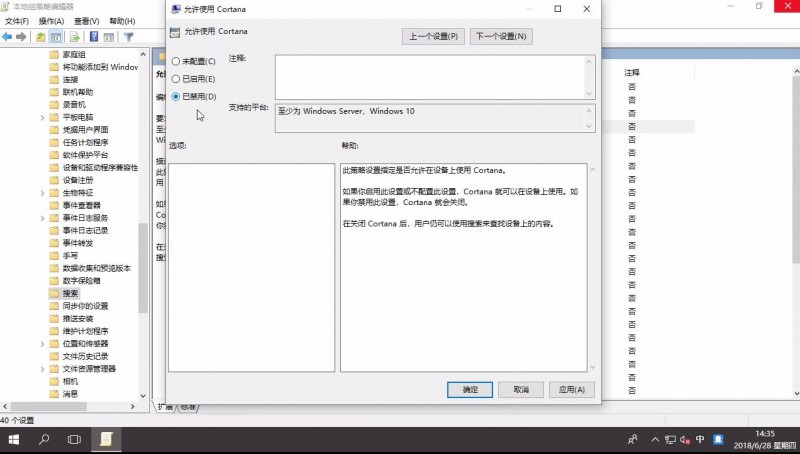Screen dimensions: 800x454
Task: Open the 操作(A) menu
Action: [52, 21]
